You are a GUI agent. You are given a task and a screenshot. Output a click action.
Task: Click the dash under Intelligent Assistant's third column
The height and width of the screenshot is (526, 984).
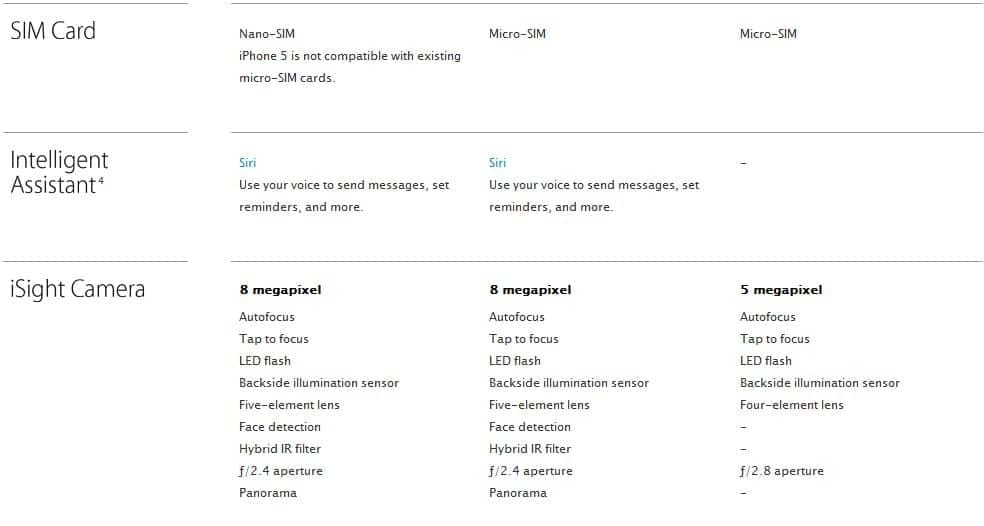click(x=743, y=163)
